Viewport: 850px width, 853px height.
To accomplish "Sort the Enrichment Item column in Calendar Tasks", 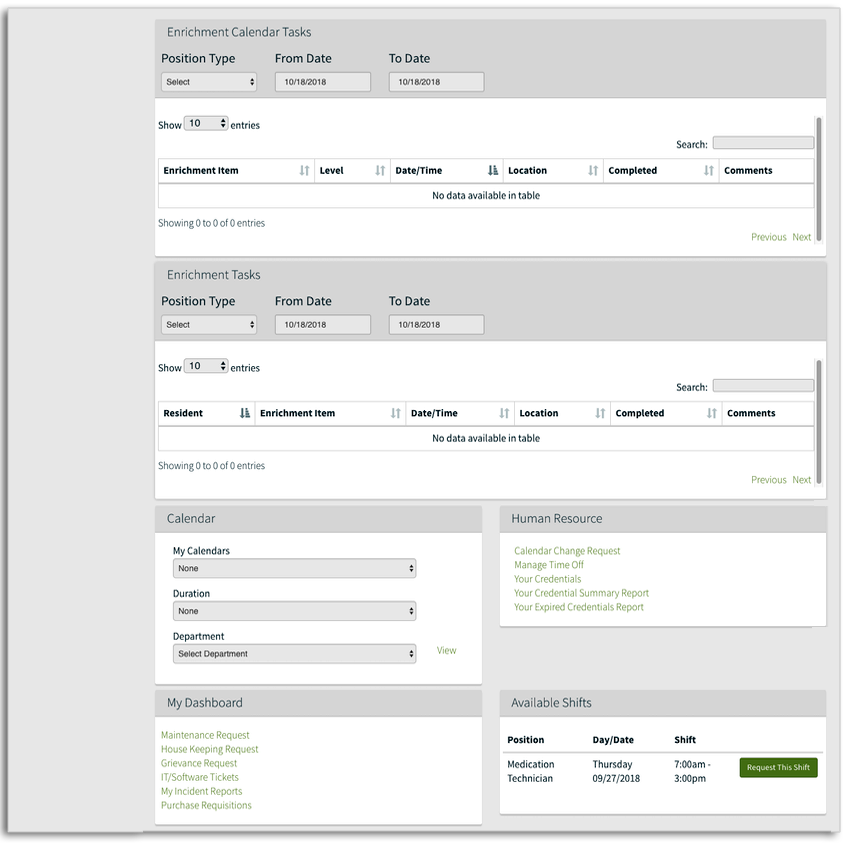I will (x=304, y=170).
